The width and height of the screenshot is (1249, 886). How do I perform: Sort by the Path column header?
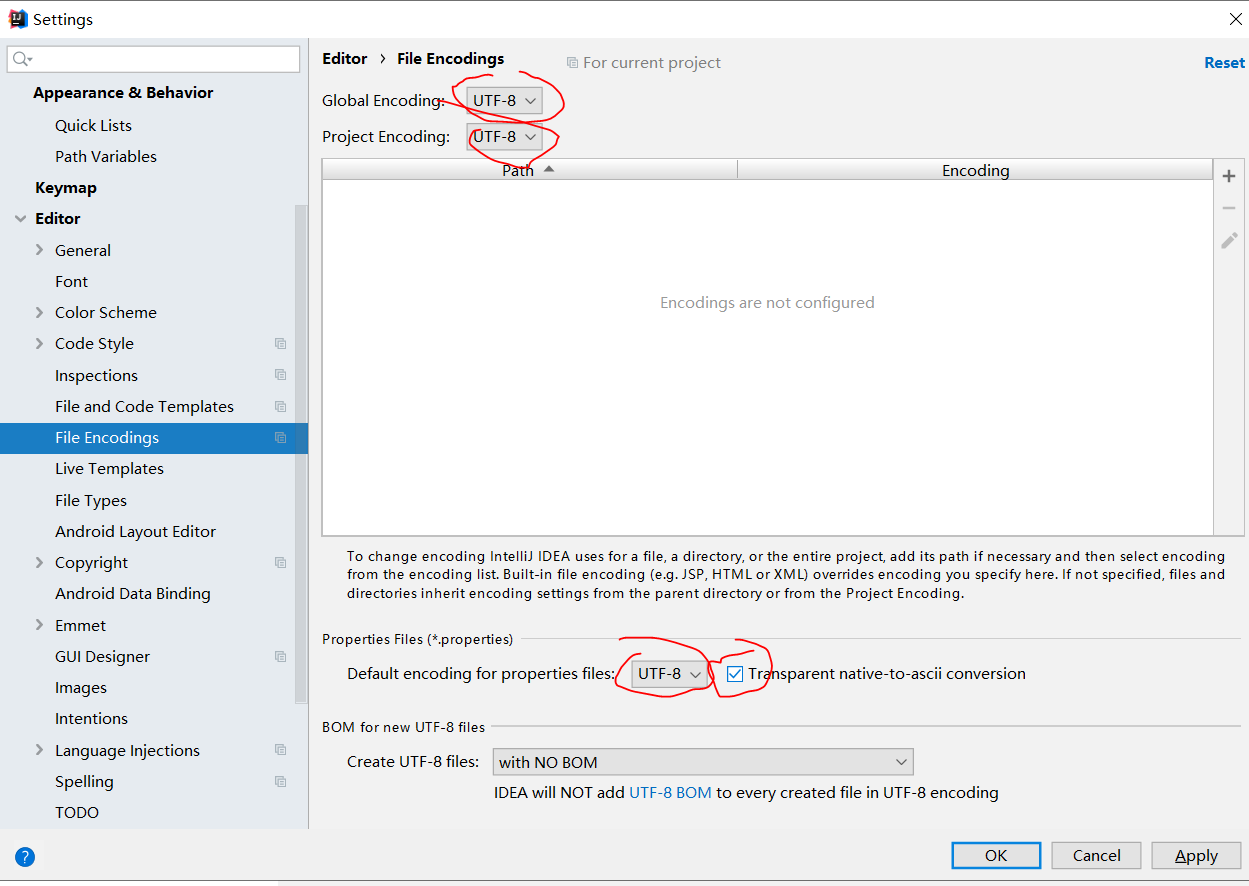[529, 170]
